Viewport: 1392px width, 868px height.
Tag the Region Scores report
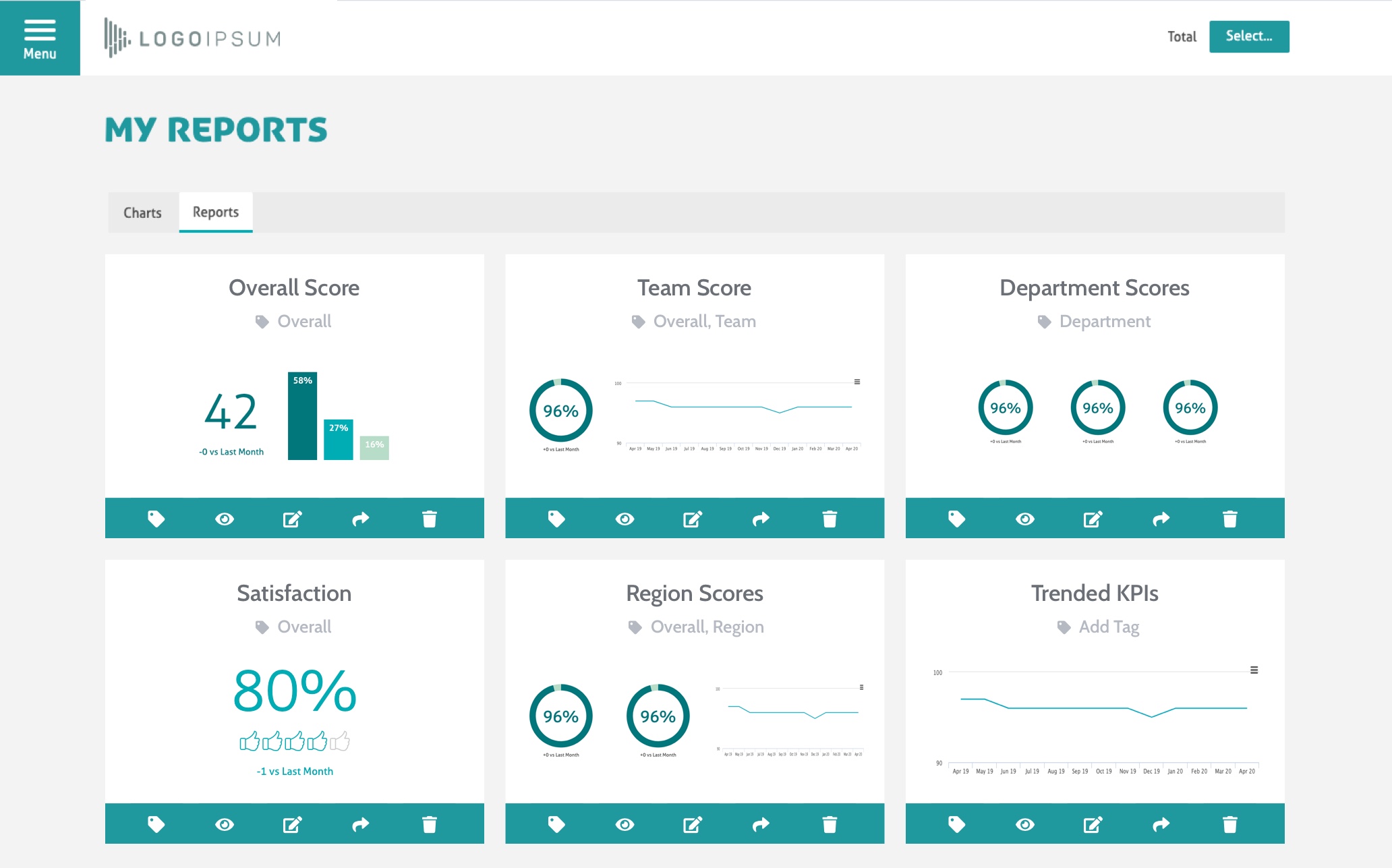[557, 823]
